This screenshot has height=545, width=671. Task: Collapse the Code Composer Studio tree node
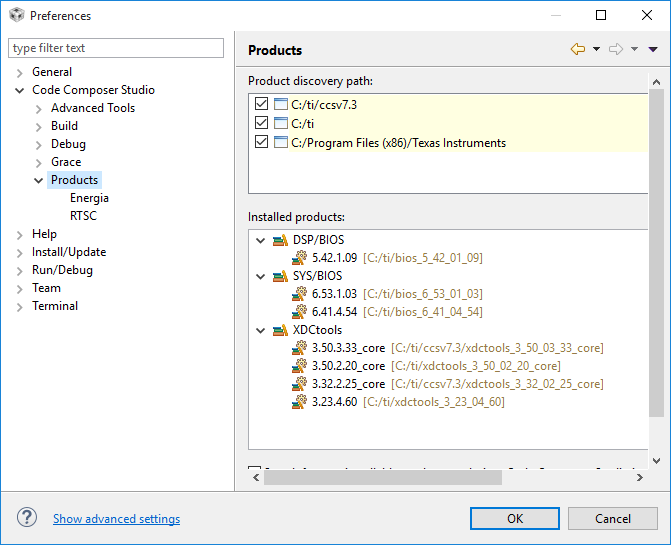(x=20, y=90)
